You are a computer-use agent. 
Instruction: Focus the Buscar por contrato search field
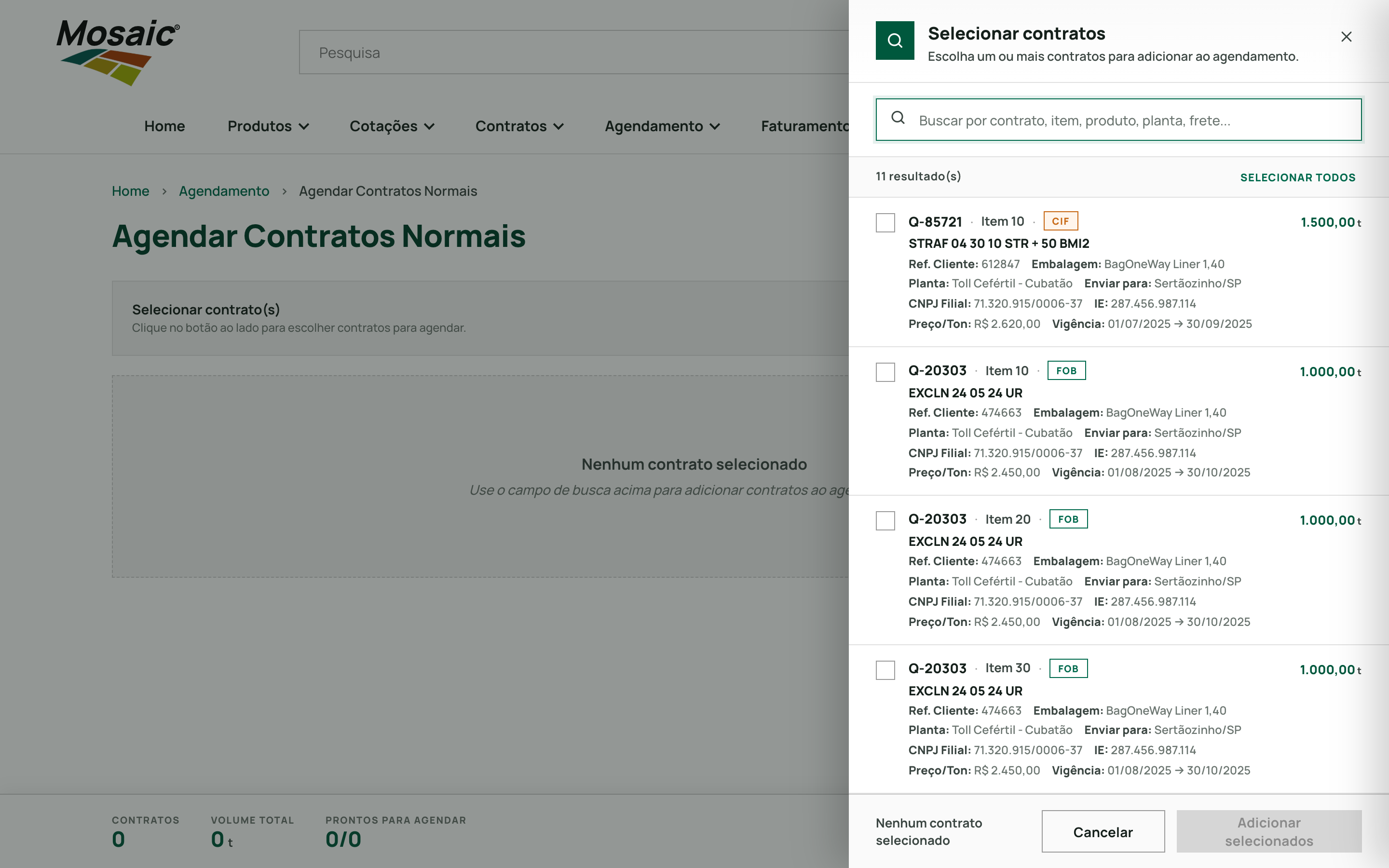click(1118, 120)
